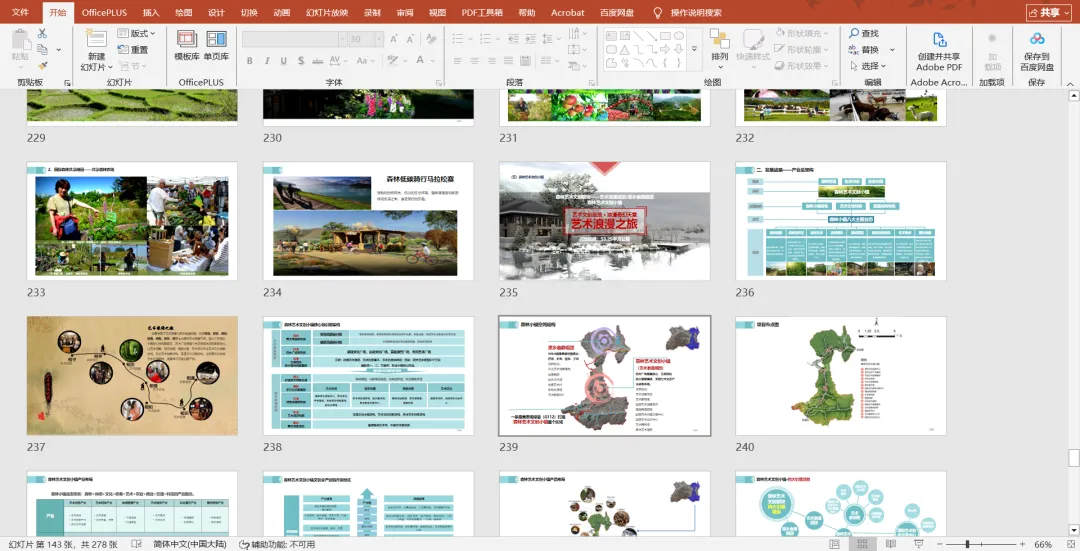Expand the 形状填充 shape fill dropdown
The image size is (1080, 551).
click(x=825, y=33)
